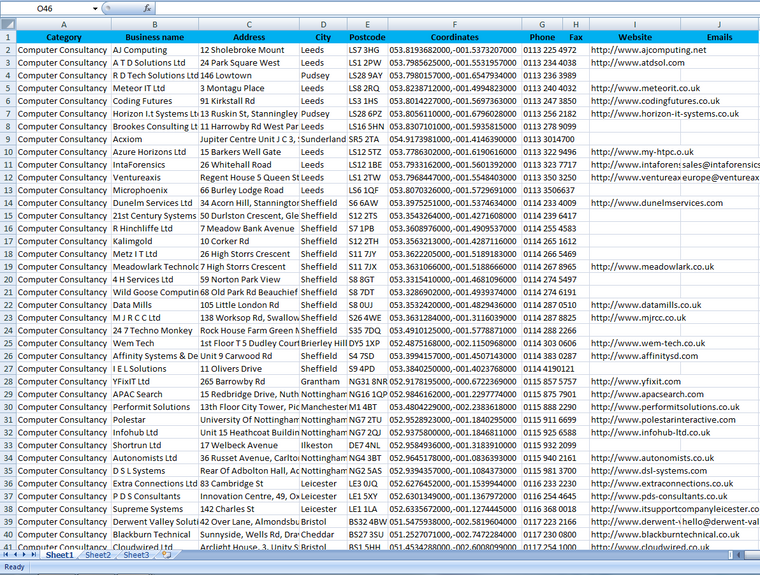The height and width of the screenshot is (575, 760).
Task: Select row 20 header number
Action: (8, 279)
